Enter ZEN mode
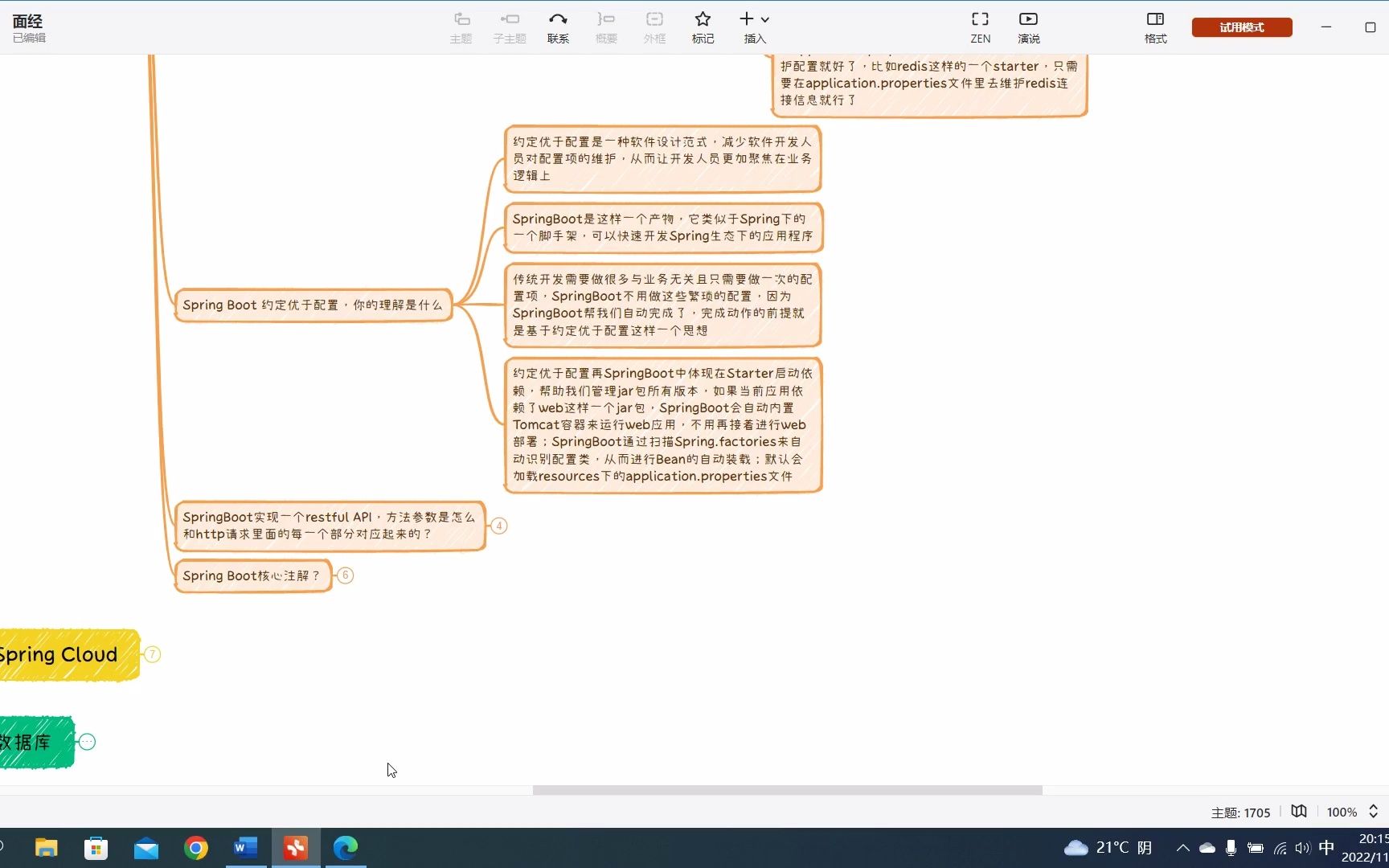Image resolution: width=1389 pixels, height=868 pixels. coord(980,27)
